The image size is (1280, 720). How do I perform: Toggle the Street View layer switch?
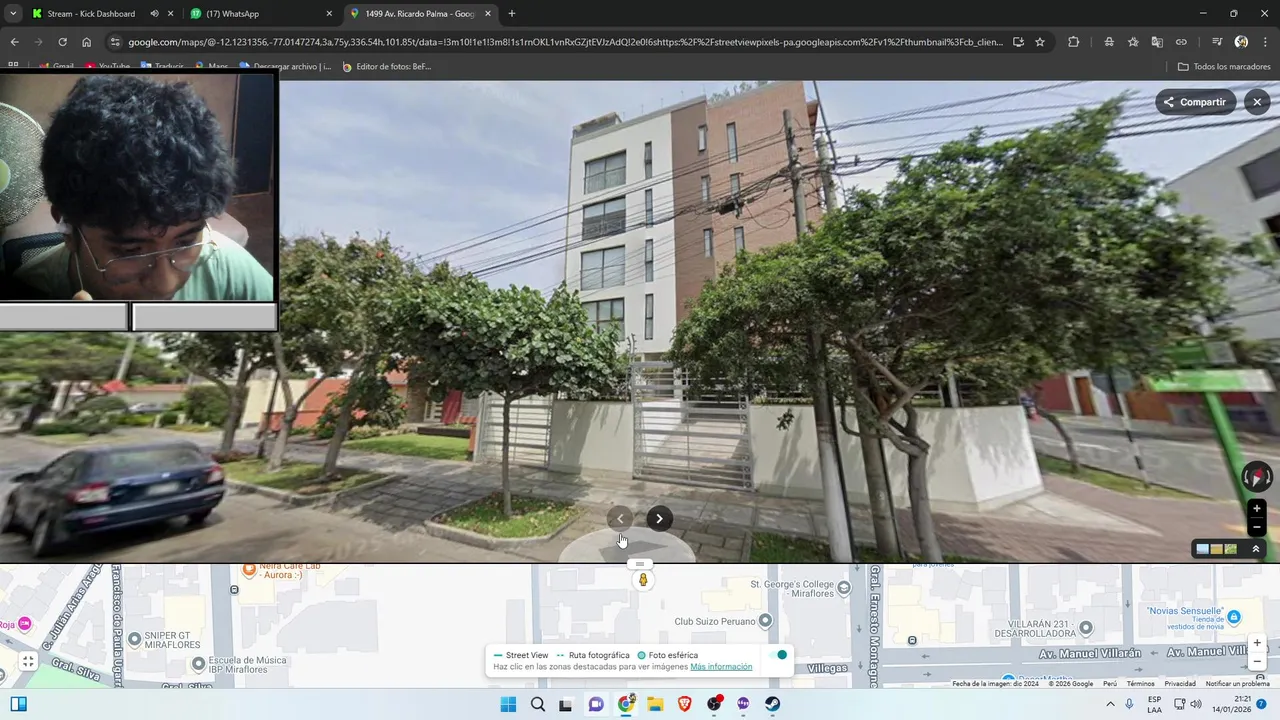coord(778,655)
